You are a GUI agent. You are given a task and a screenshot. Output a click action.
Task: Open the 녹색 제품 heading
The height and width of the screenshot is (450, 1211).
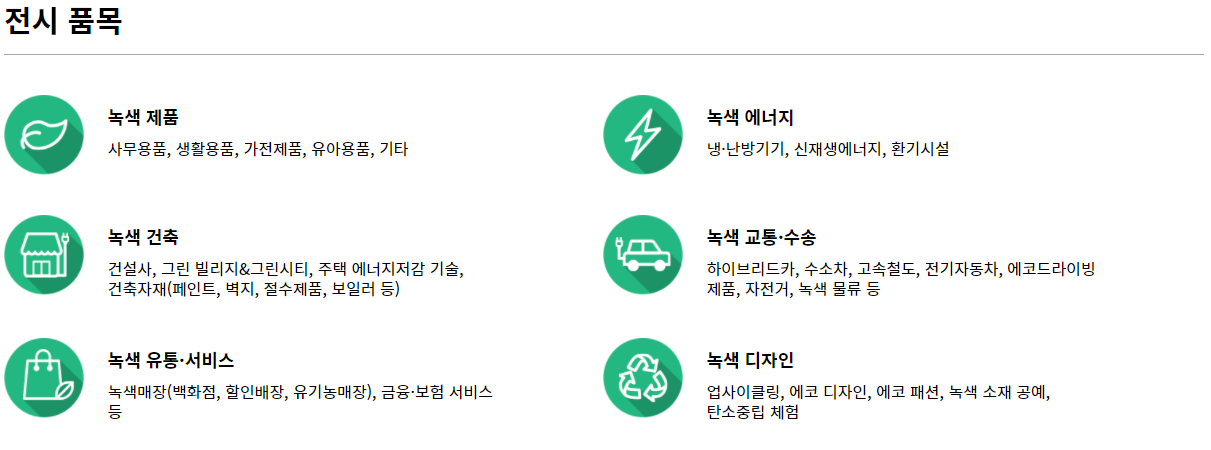[143, 118]
